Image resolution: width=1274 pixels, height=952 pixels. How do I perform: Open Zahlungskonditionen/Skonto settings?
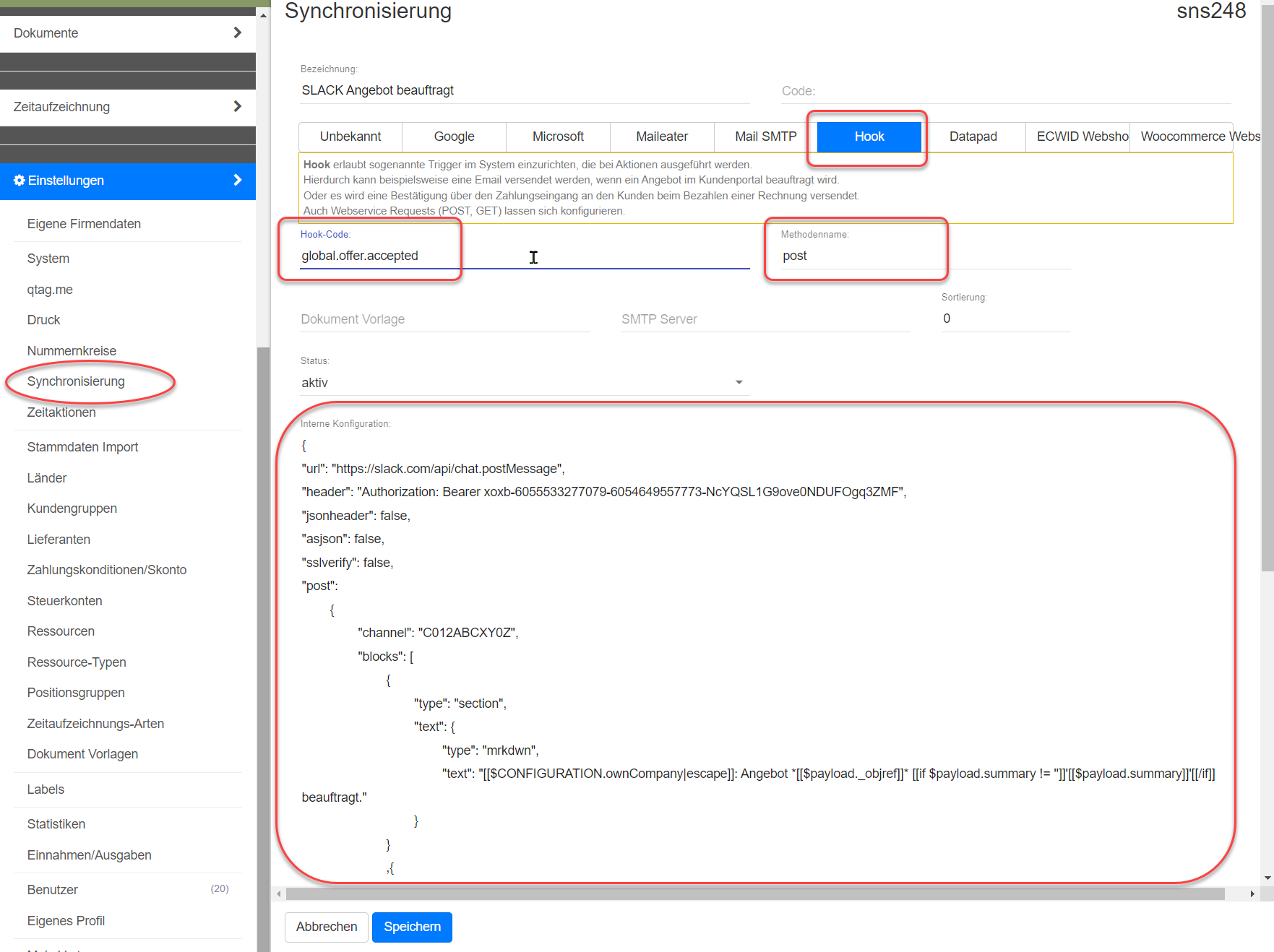click(107, 570)
